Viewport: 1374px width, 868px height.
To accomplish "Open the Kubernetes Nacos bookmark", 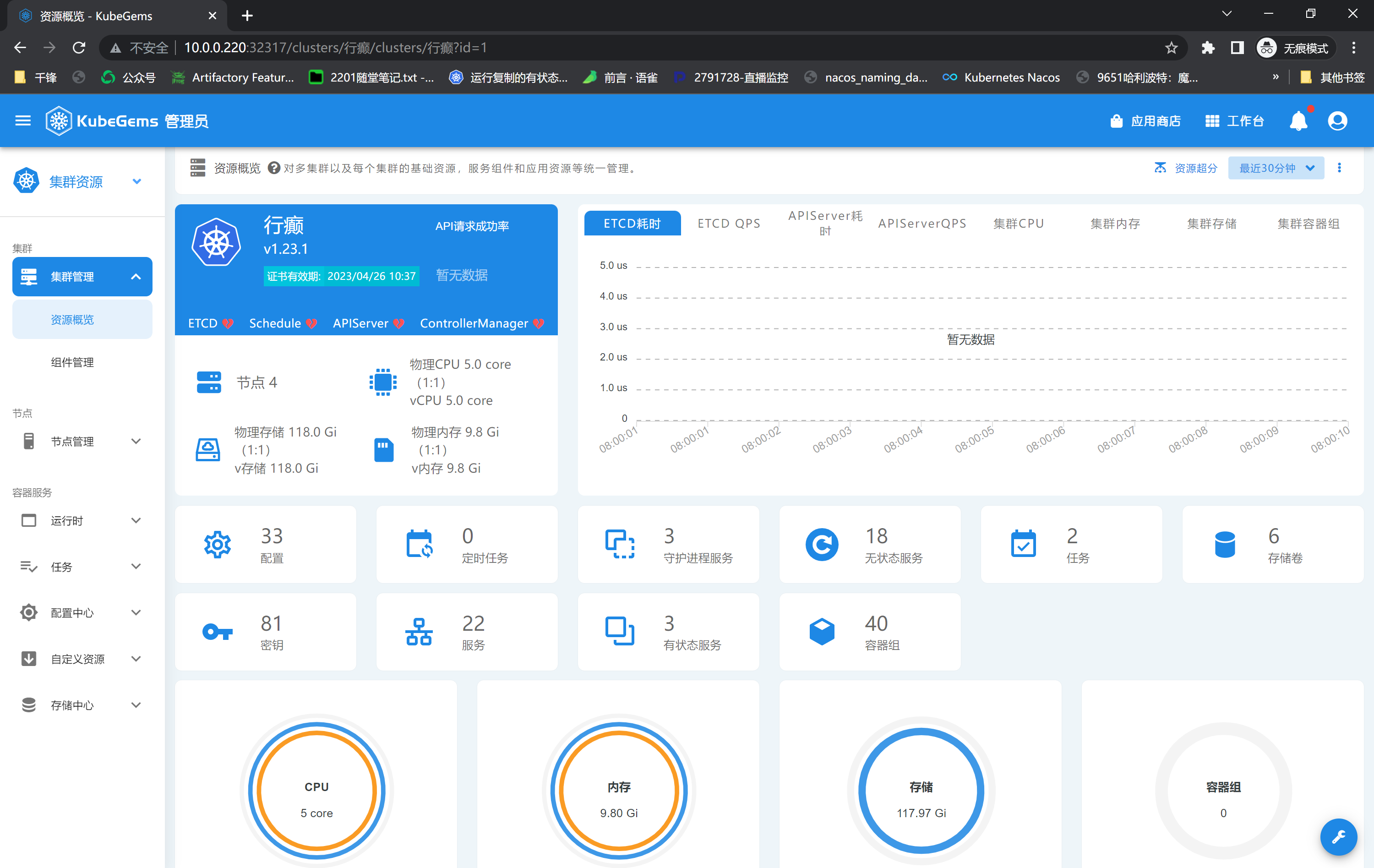I will [1001, 77].
